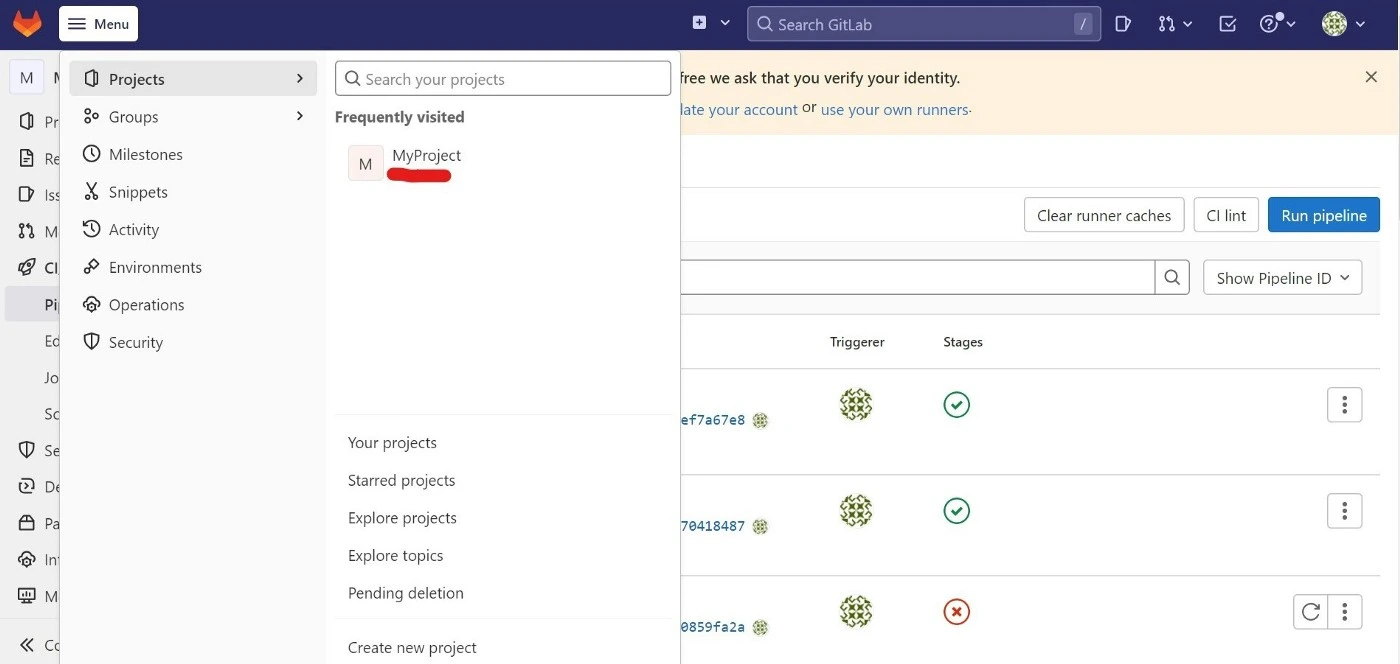This screenshot has height=664, width=1400.
Task: Select Snippets from the Menu panel
Action: (138, 192)
